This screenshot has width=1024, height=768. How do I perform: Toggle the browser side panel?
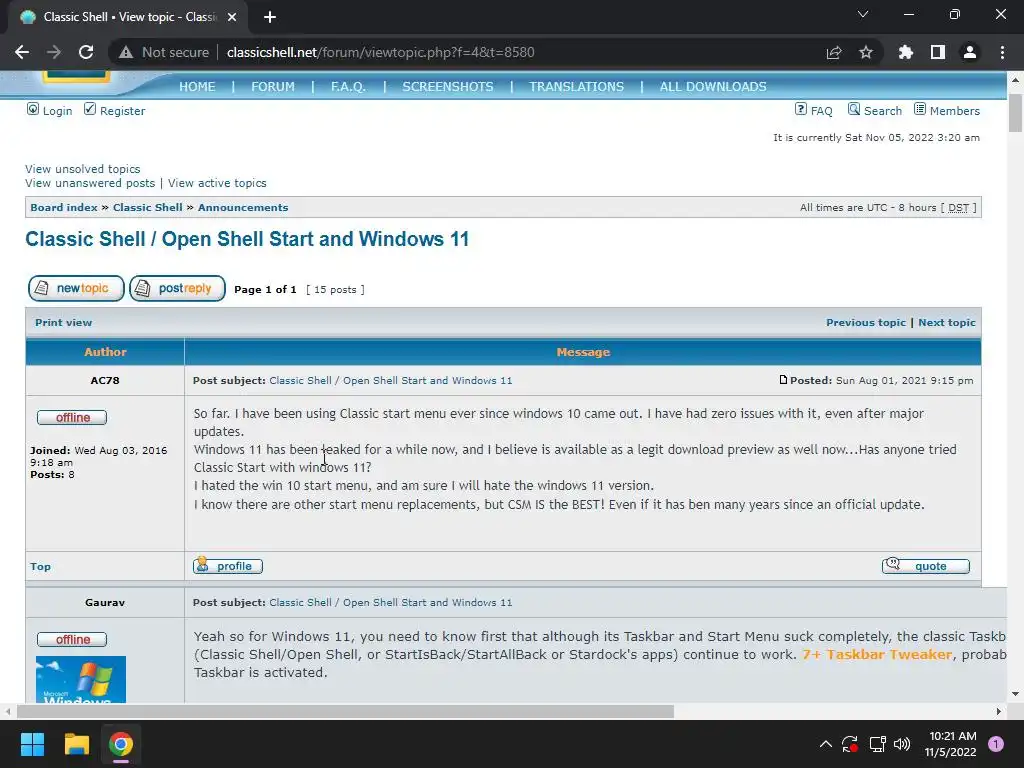click(x=938, y=52)
